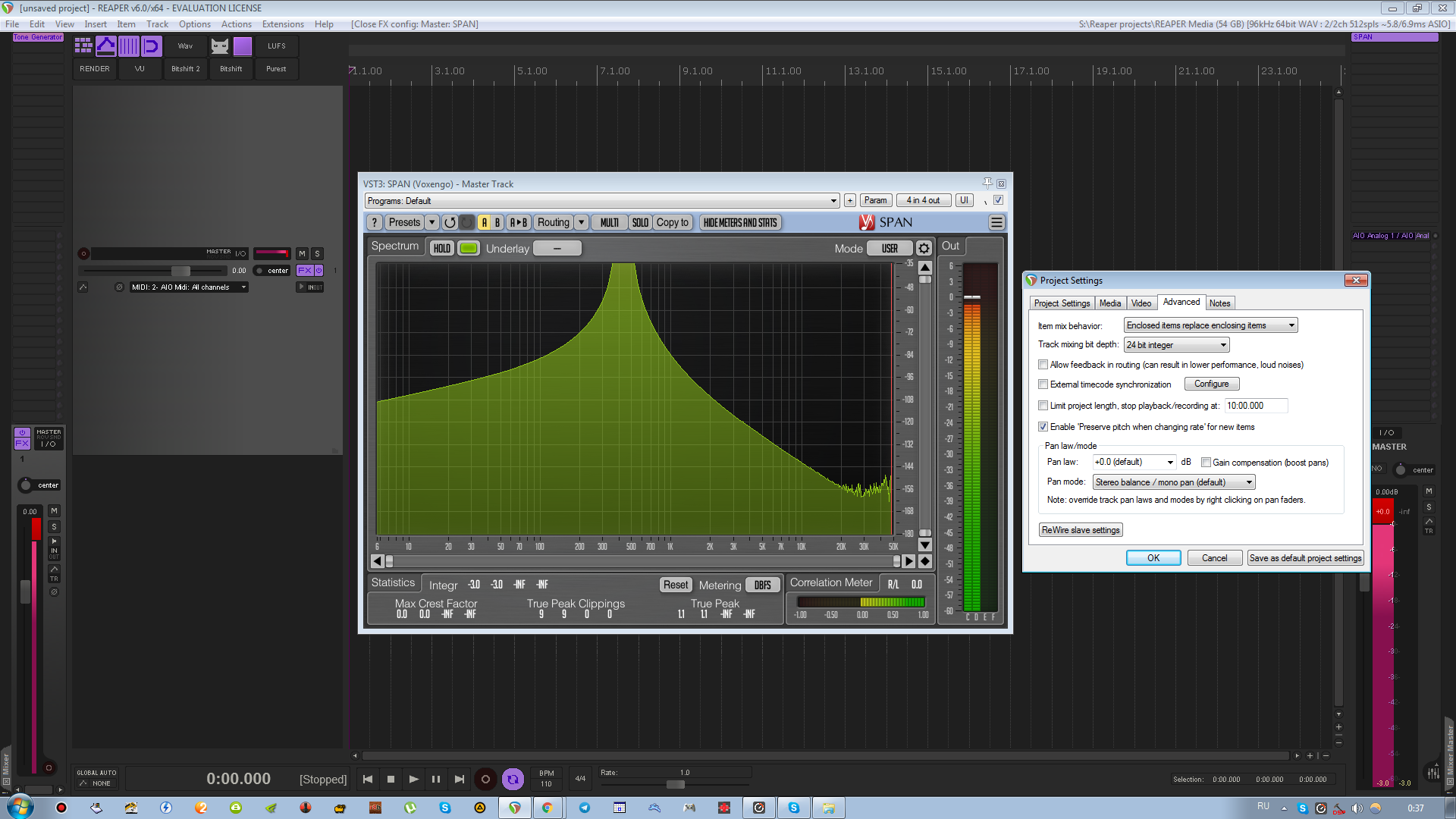Click master track volume fader
The width and height of the screenshot is (1456, 819).
180,271
